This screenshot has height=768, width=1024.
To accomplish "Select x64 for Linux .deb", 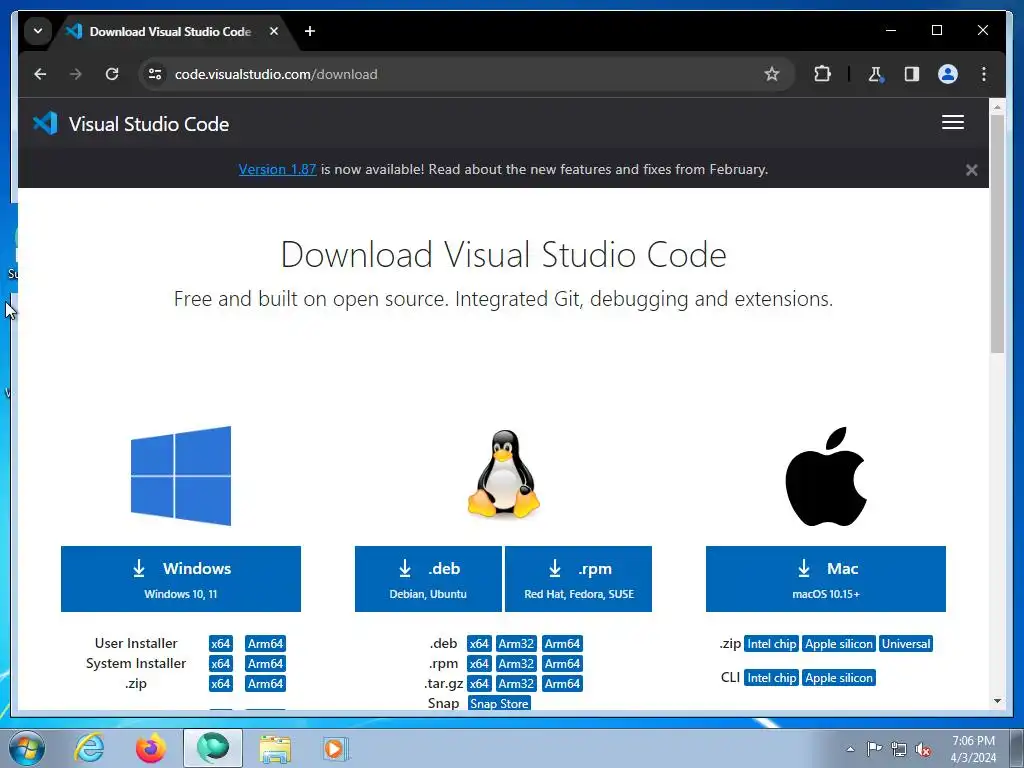I will click(479, 643).
